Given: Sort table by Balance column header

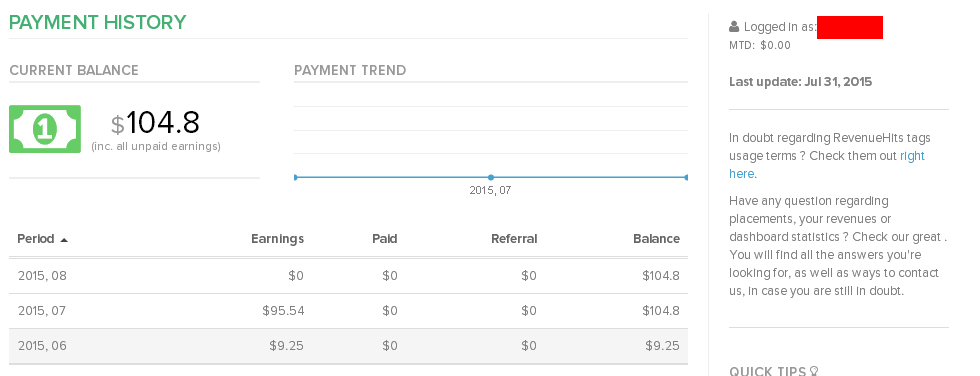Looking at the screenshot, I should [x=656, y=239].
